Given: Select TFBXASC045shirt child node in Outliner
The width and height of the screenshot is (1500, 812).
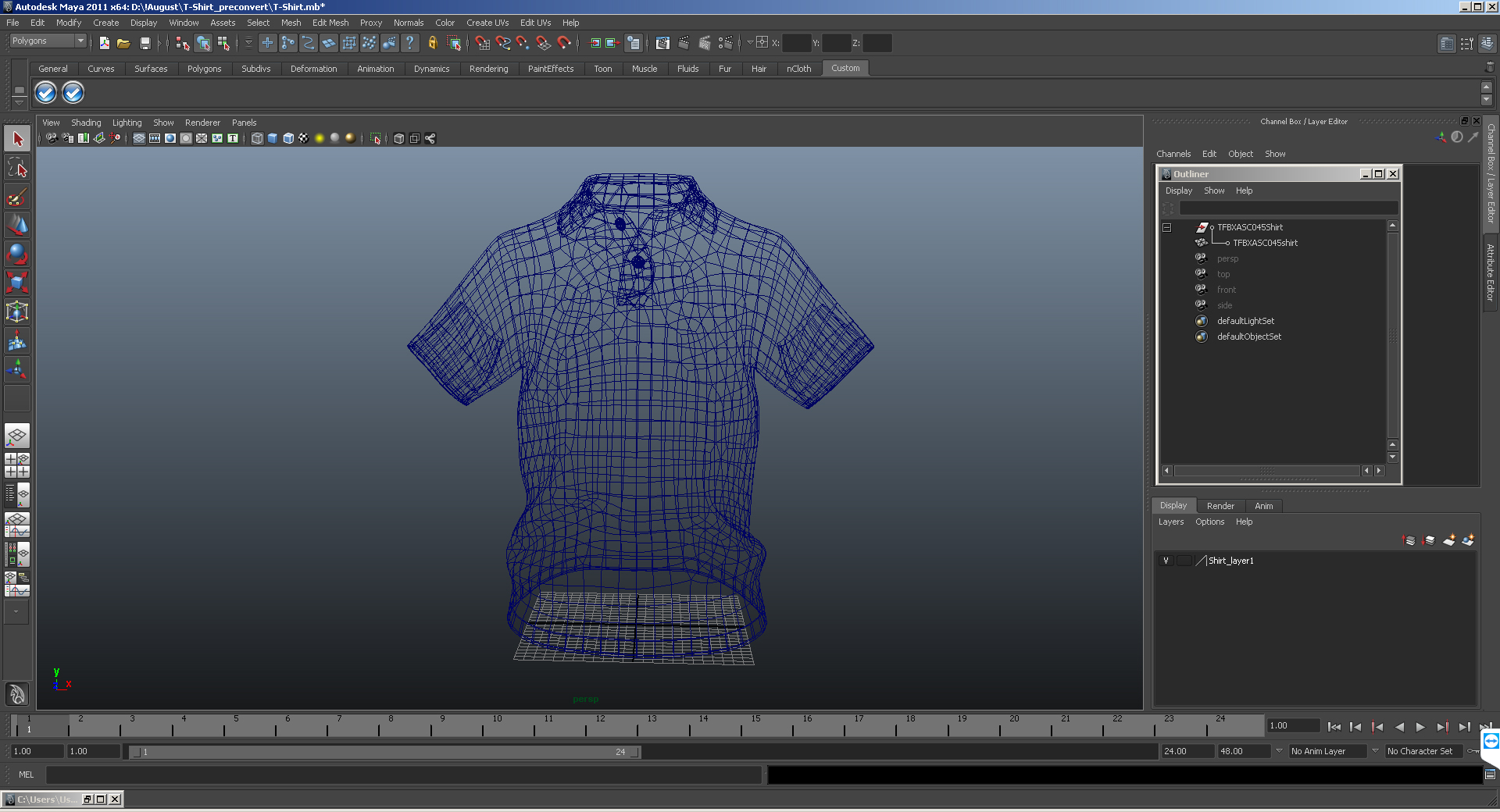Looking at the screenshot, I should (x=1265, y=243).
